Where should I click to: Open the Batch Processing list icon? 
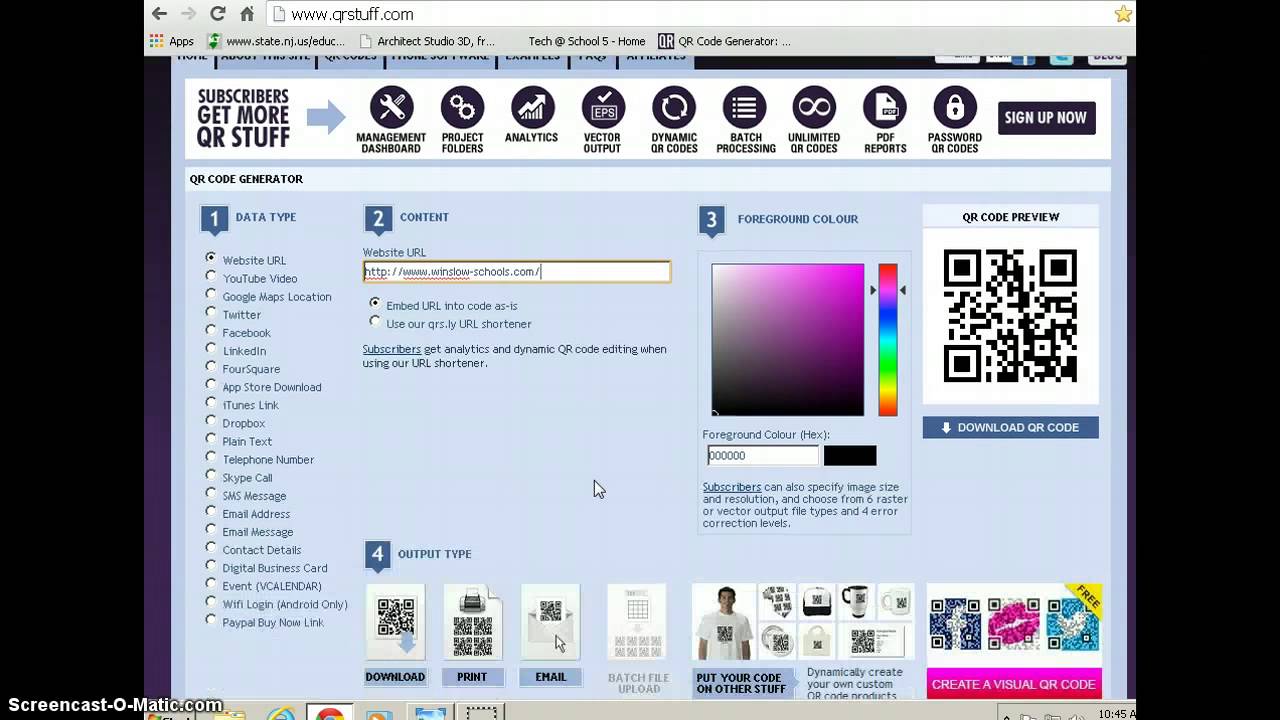744,107
